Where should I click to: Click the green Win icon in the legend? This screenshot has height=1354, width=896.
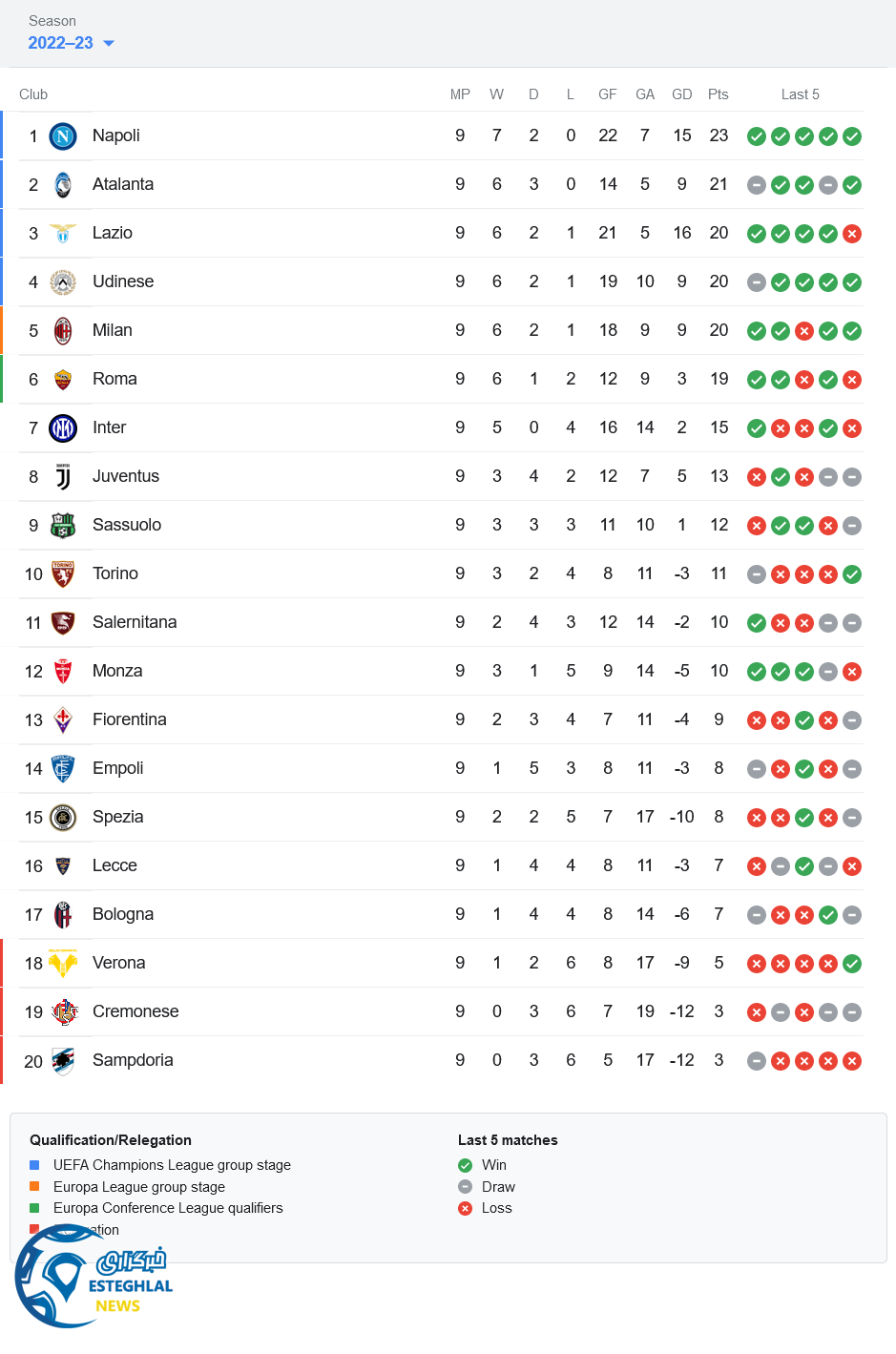(466, 1165)
